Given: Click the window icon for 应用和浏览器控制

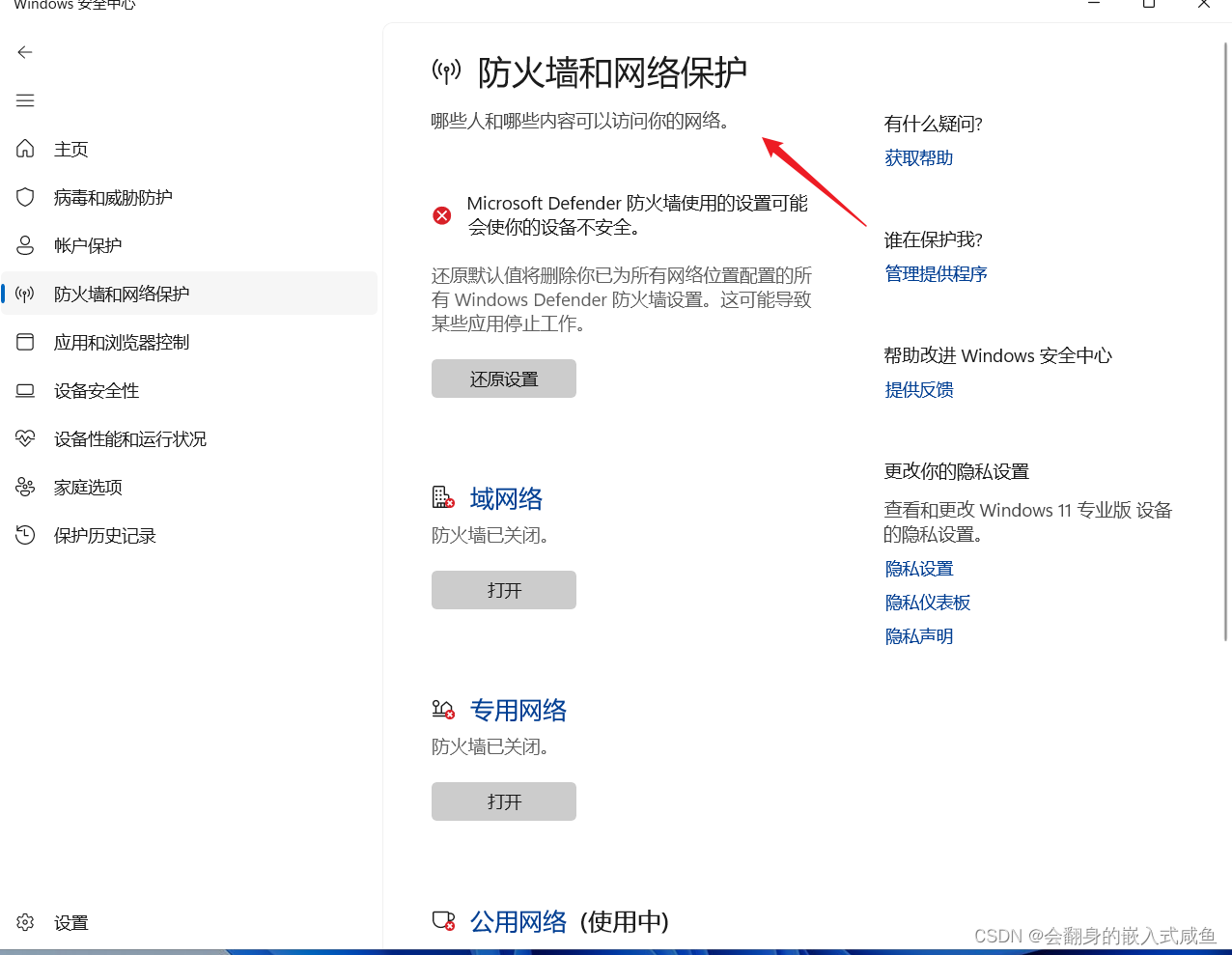Looking at the screenshot, I should [x=25, y=342].
